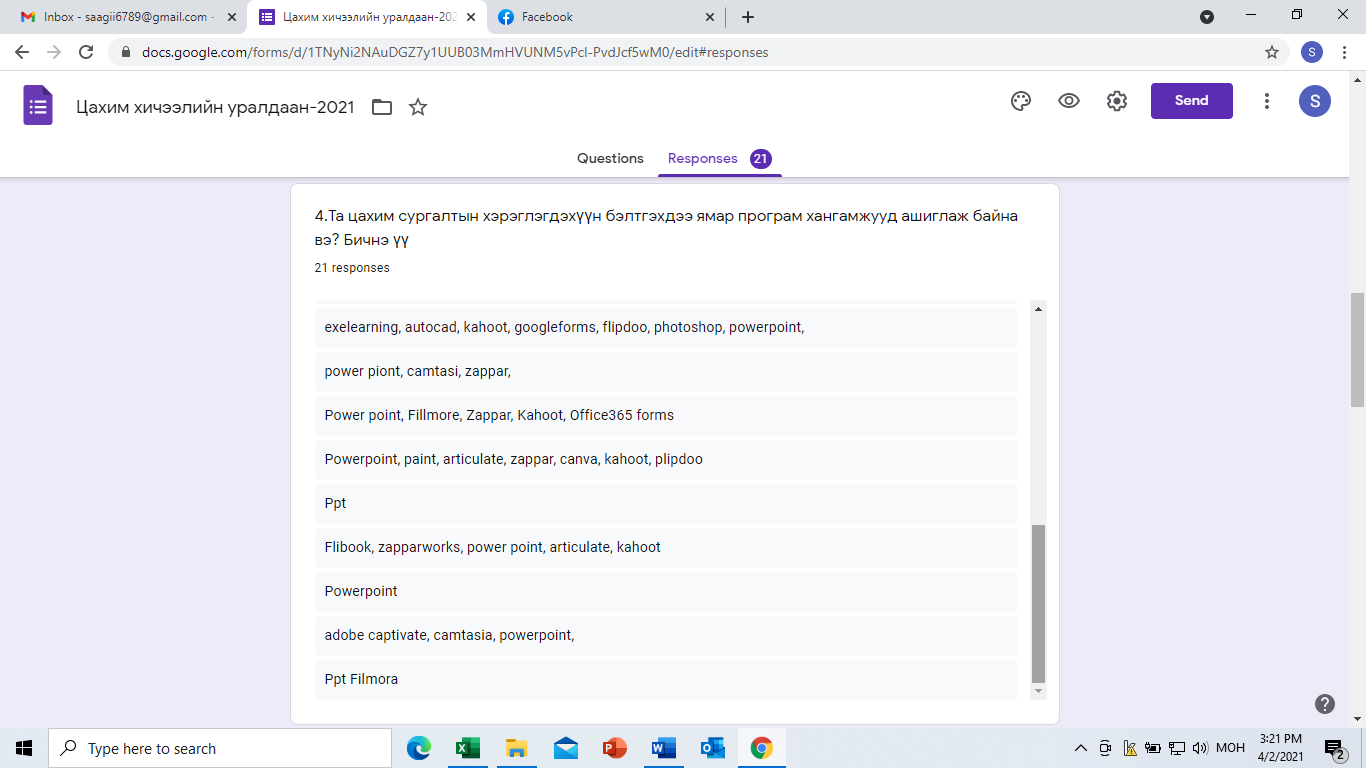Select response 'adobe captivate, camtasia, powerpoint,'

(x=666, y=635)
